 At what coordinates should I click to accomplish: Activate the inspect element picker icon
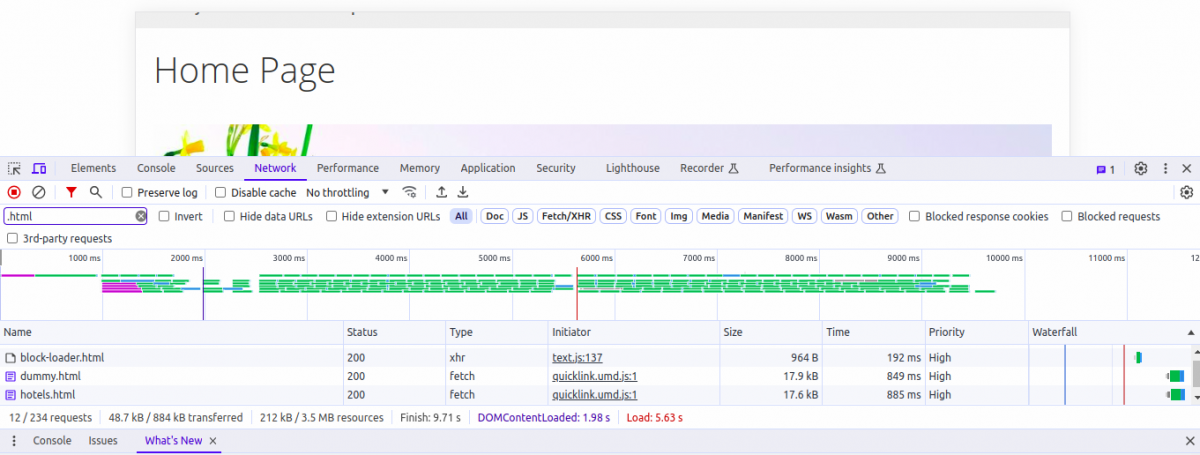pos(14,169)
